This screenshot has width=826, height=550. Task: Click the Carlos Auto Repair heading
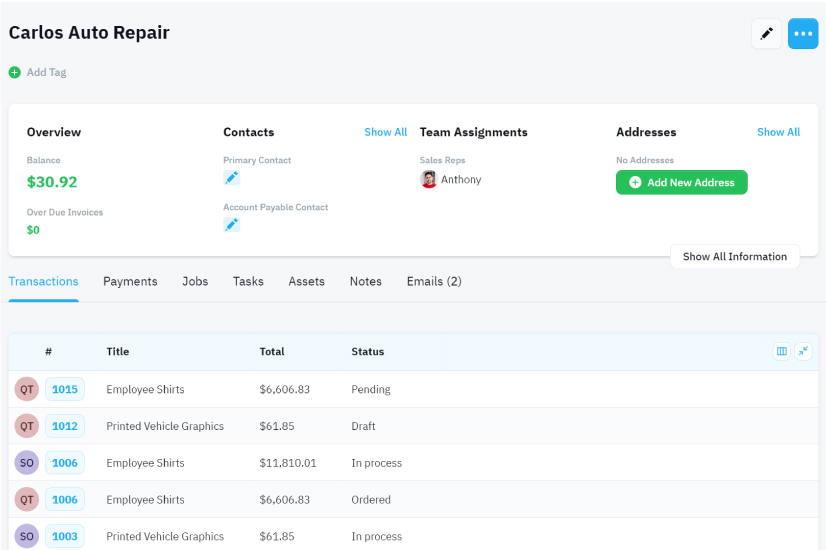(90, 33)
